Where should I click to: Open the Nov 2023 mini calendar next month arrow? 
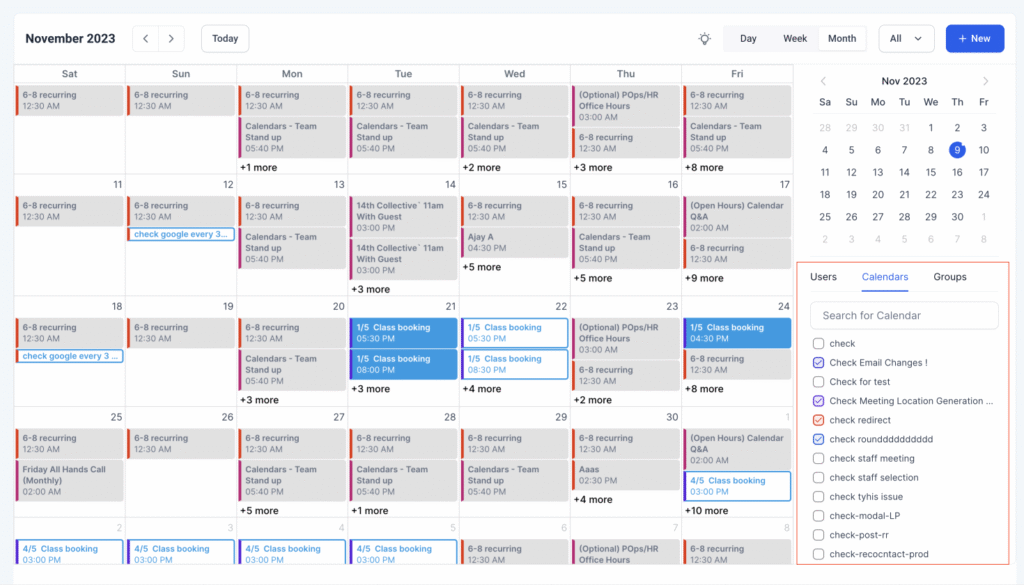[x=986, y=81]
